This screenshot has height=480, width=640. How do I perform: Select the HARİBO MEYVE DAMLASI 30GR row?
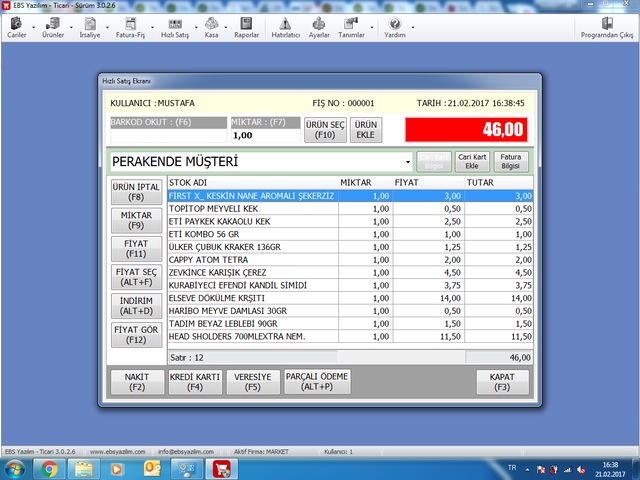(350, 311)
